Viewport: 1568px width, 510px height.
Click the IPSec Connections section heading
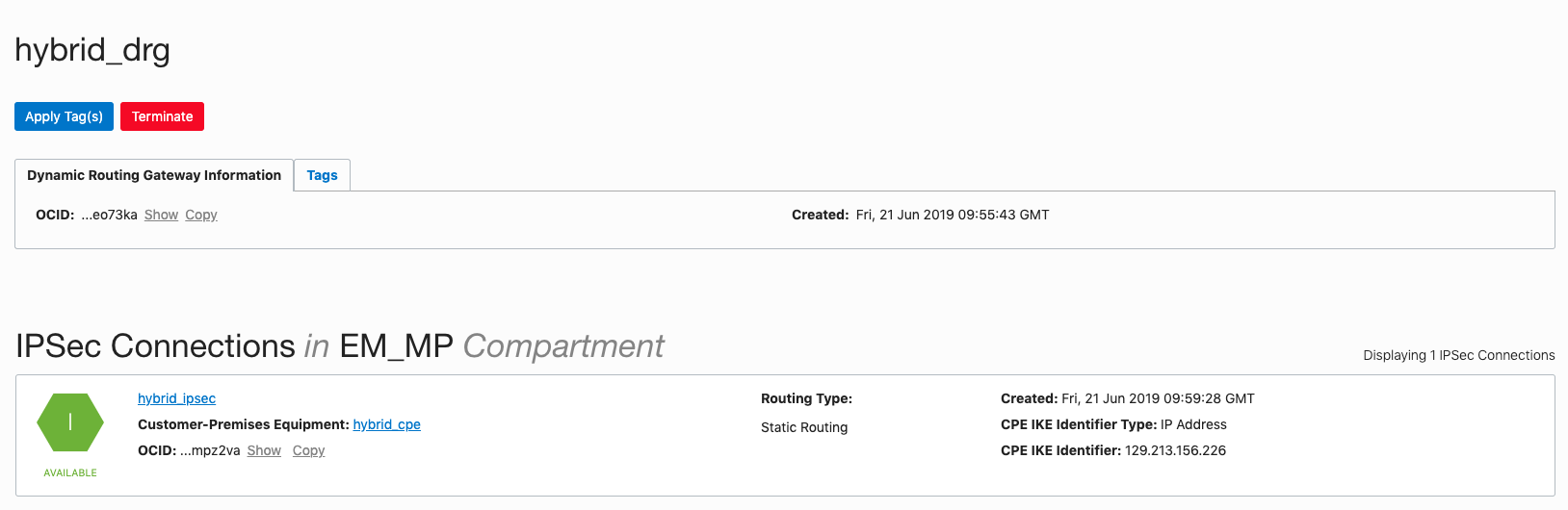(339, 346)
